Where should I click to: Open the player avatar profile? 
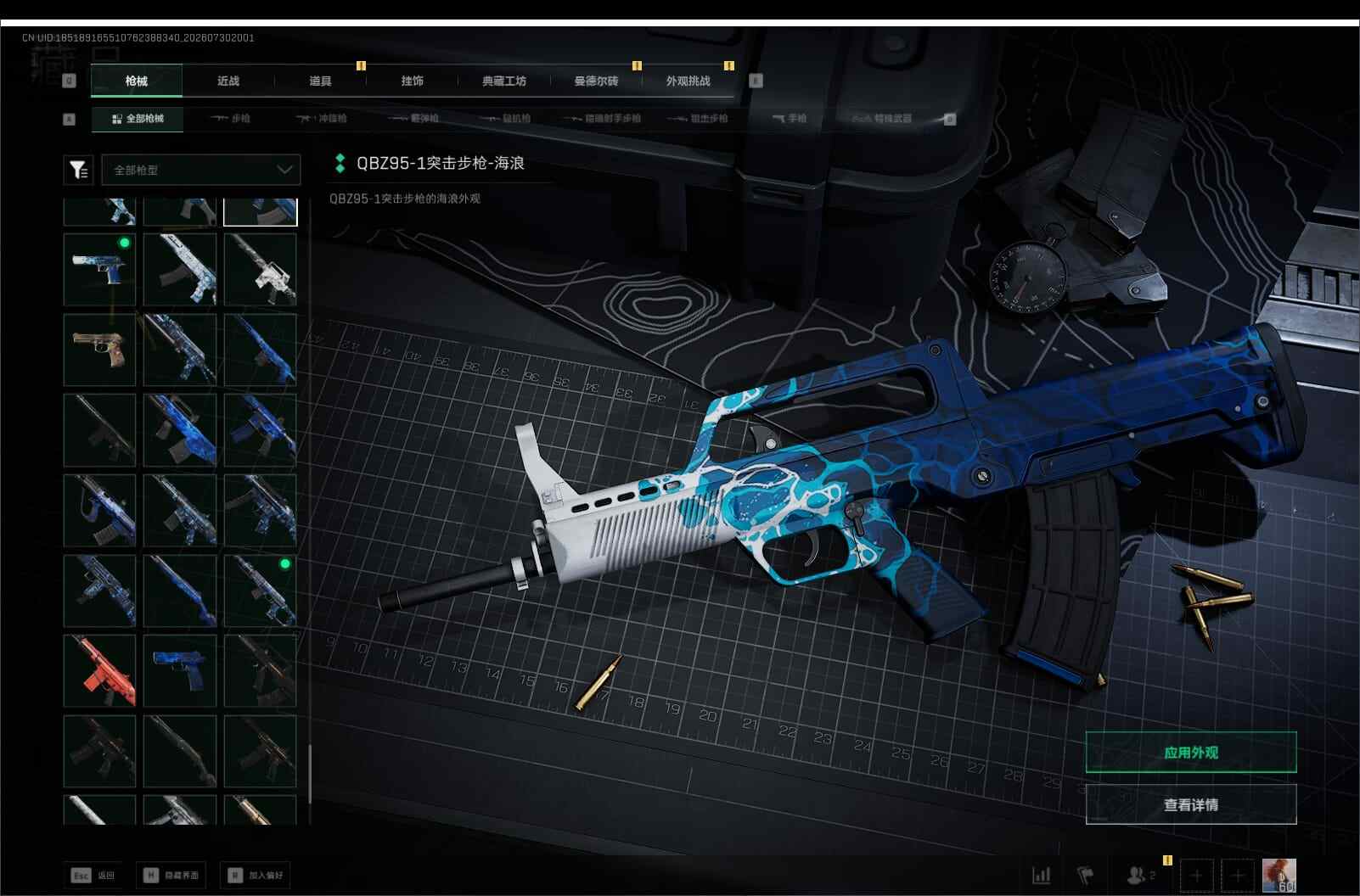pos(1279,875)
